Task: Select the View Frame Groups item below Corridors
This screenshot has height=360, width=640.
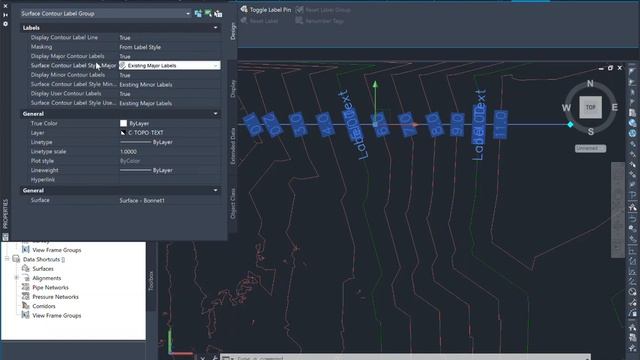Action: click(x=57, y=316)
